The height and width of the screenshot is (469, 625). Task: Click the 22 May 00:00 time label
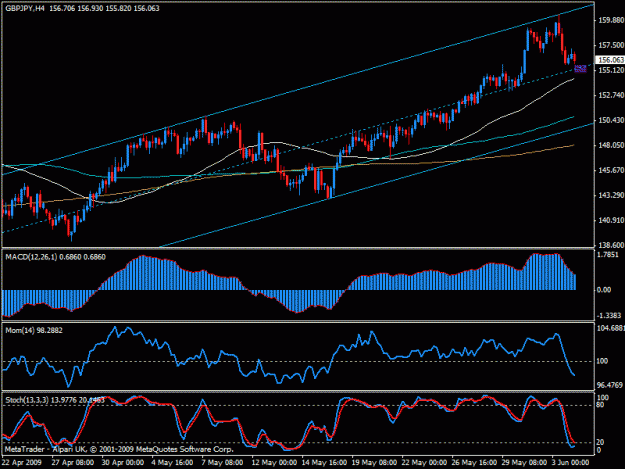pos(424,463)
